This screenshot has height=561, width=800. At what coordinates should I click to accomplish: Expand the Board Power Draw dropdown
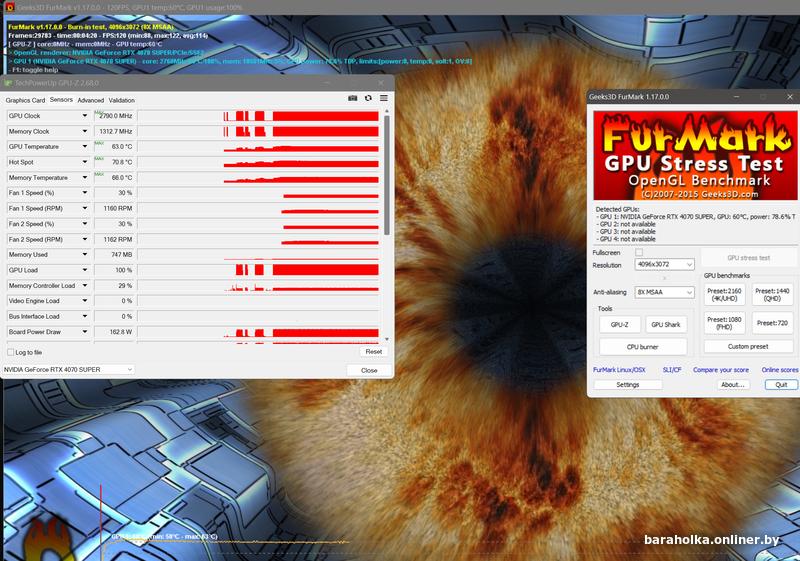coord(85,332)
